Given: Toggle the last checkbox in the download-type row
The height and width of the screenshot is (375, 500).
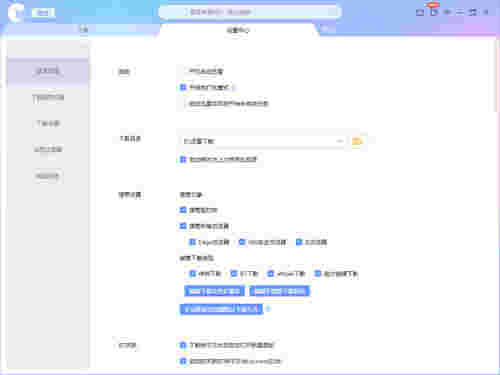Looking at the screenshot, I should click(x=318, y=274).
